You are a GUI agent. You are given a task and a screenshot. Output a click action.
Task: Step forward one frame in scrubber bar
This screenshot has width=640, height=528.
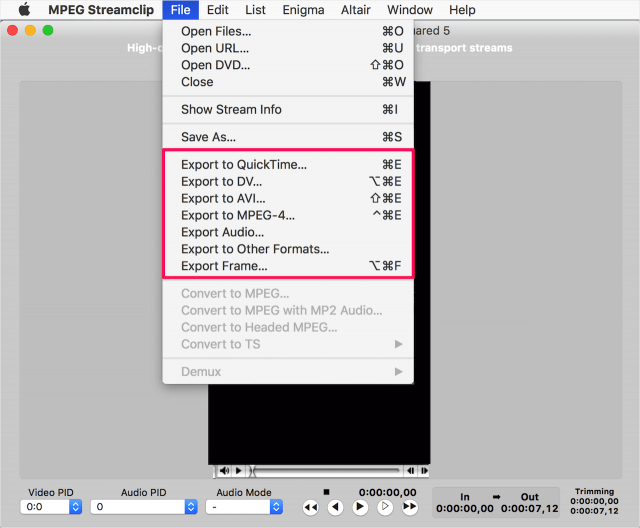coord(424,471)
